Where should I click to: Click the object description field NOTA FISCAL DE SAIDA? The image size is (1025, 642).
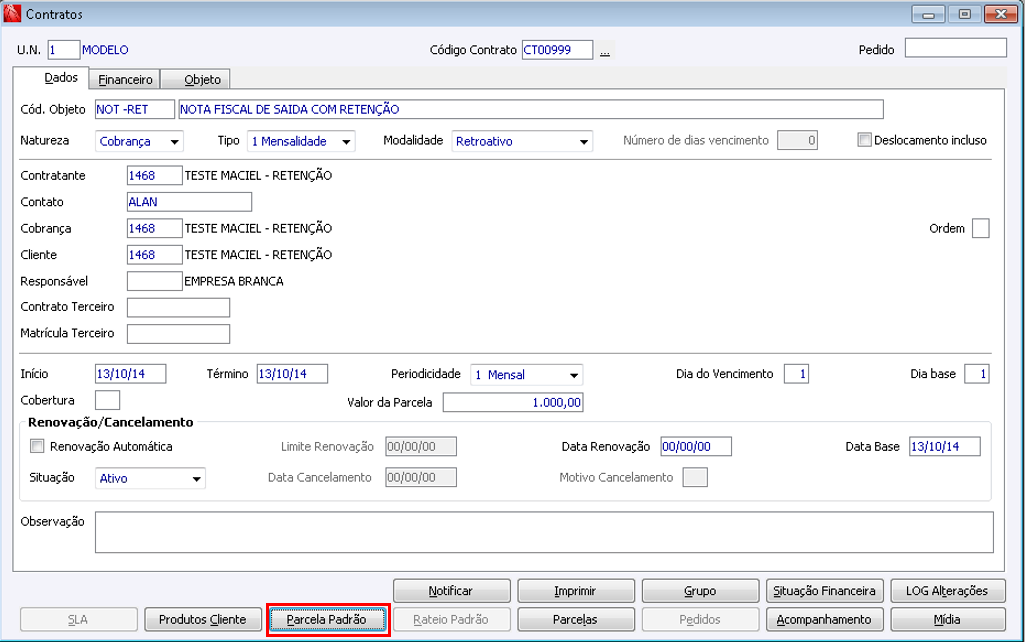(531, 109)
